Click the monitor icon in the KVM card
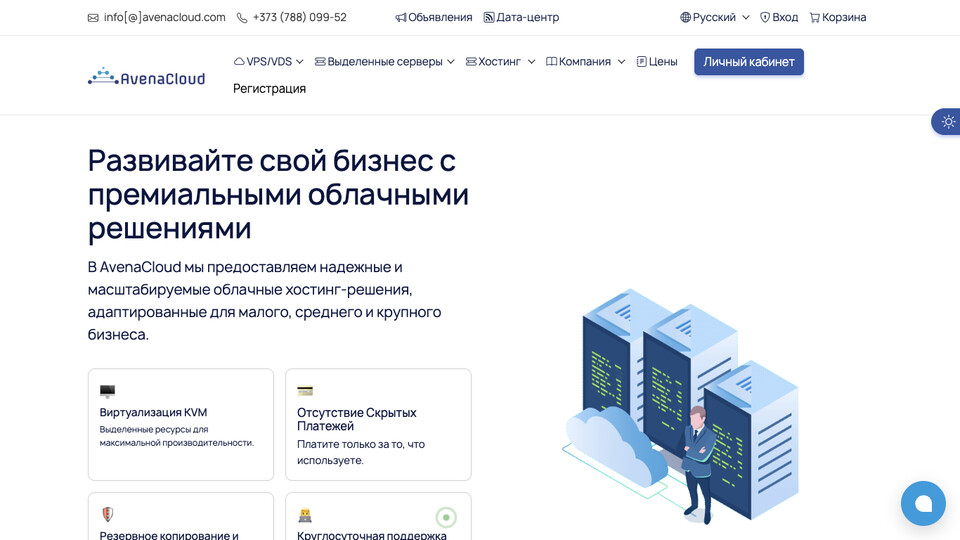 coord(107,391)
